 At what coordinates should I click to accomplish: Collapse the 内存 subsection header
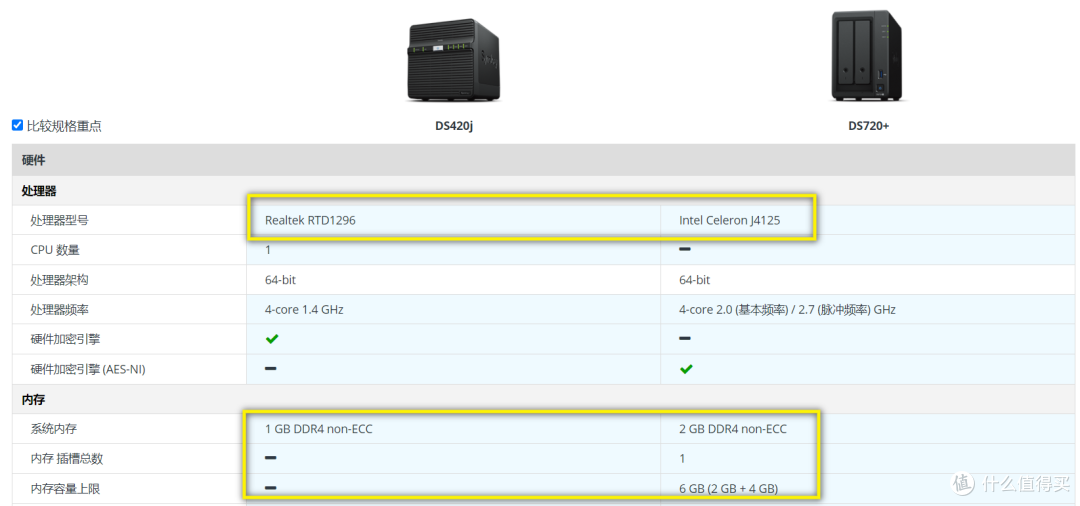click(33, 399)
